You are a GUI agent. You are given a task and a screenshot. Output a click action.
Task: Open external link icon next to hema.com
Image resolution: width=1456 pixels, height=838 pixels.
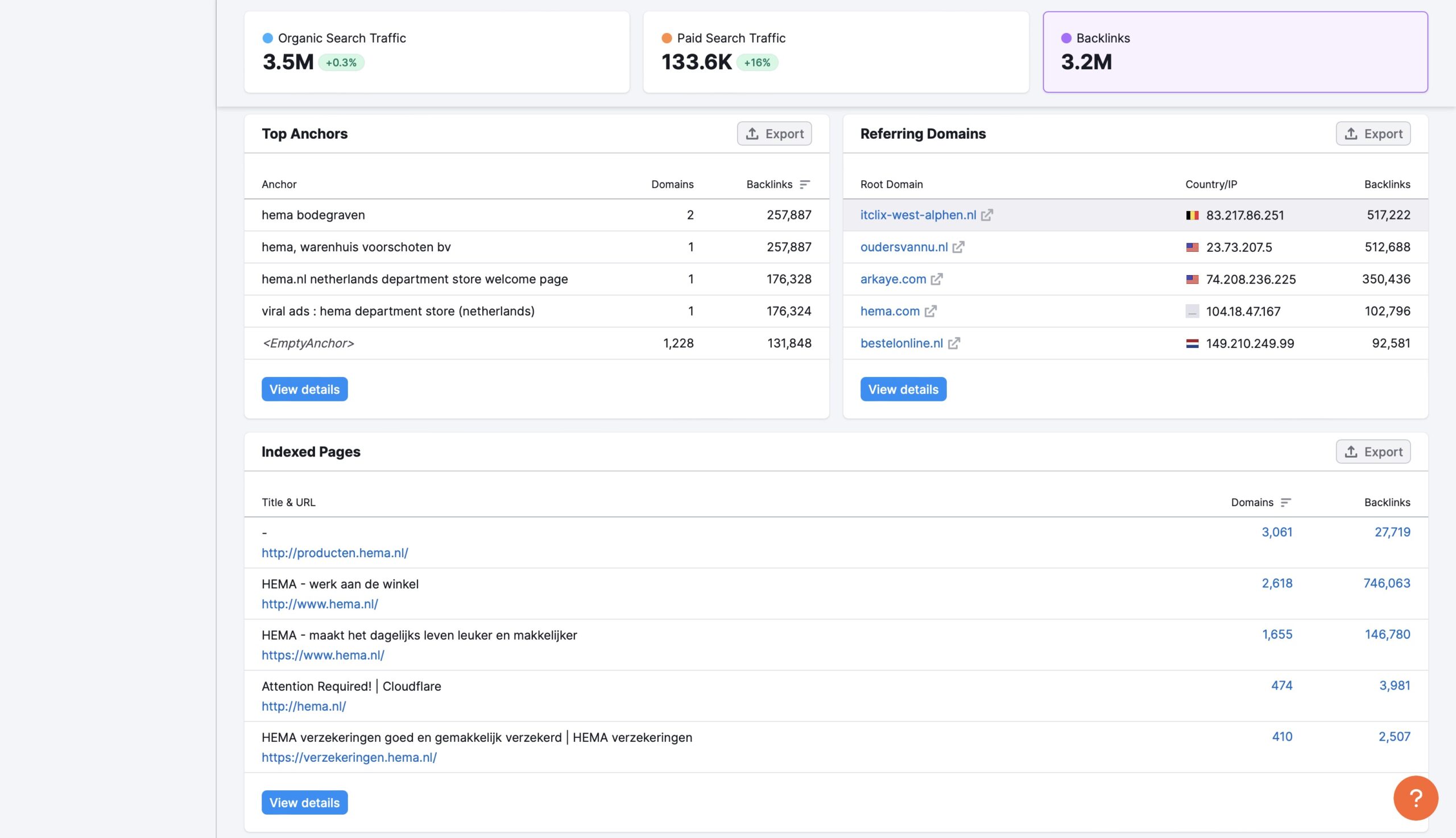[930, 312]
